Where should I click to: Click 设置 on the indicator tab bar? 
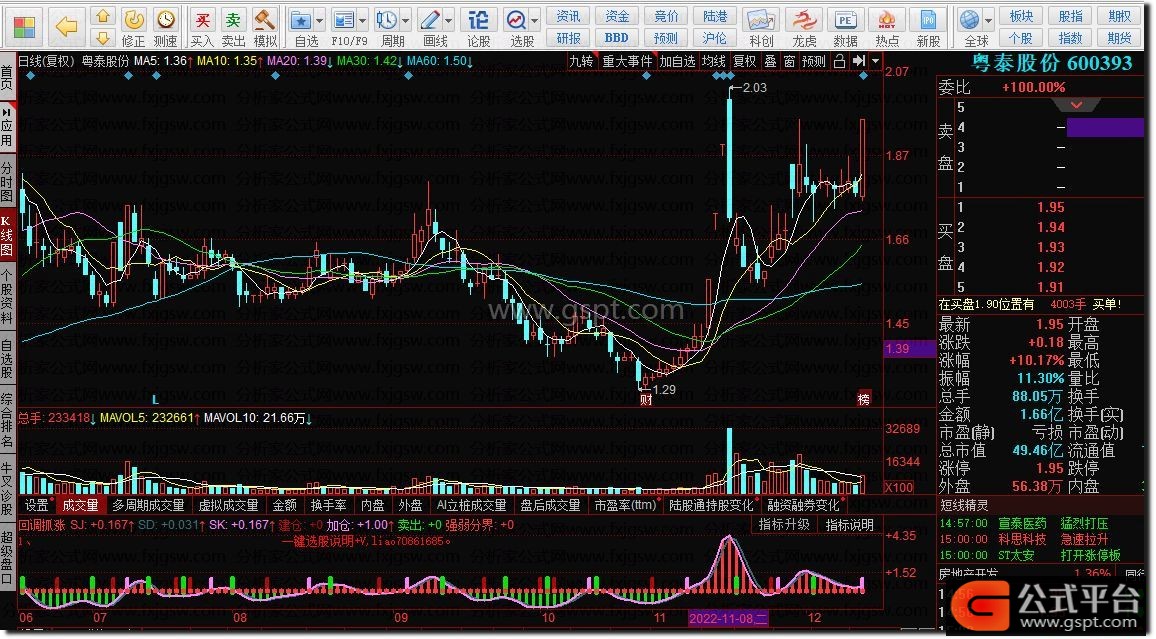36,506
